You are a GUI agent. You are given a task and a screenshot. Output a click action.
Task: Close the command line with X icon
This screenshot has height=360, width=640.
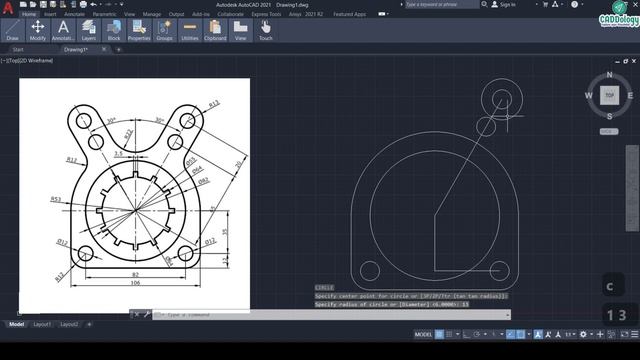137,315
